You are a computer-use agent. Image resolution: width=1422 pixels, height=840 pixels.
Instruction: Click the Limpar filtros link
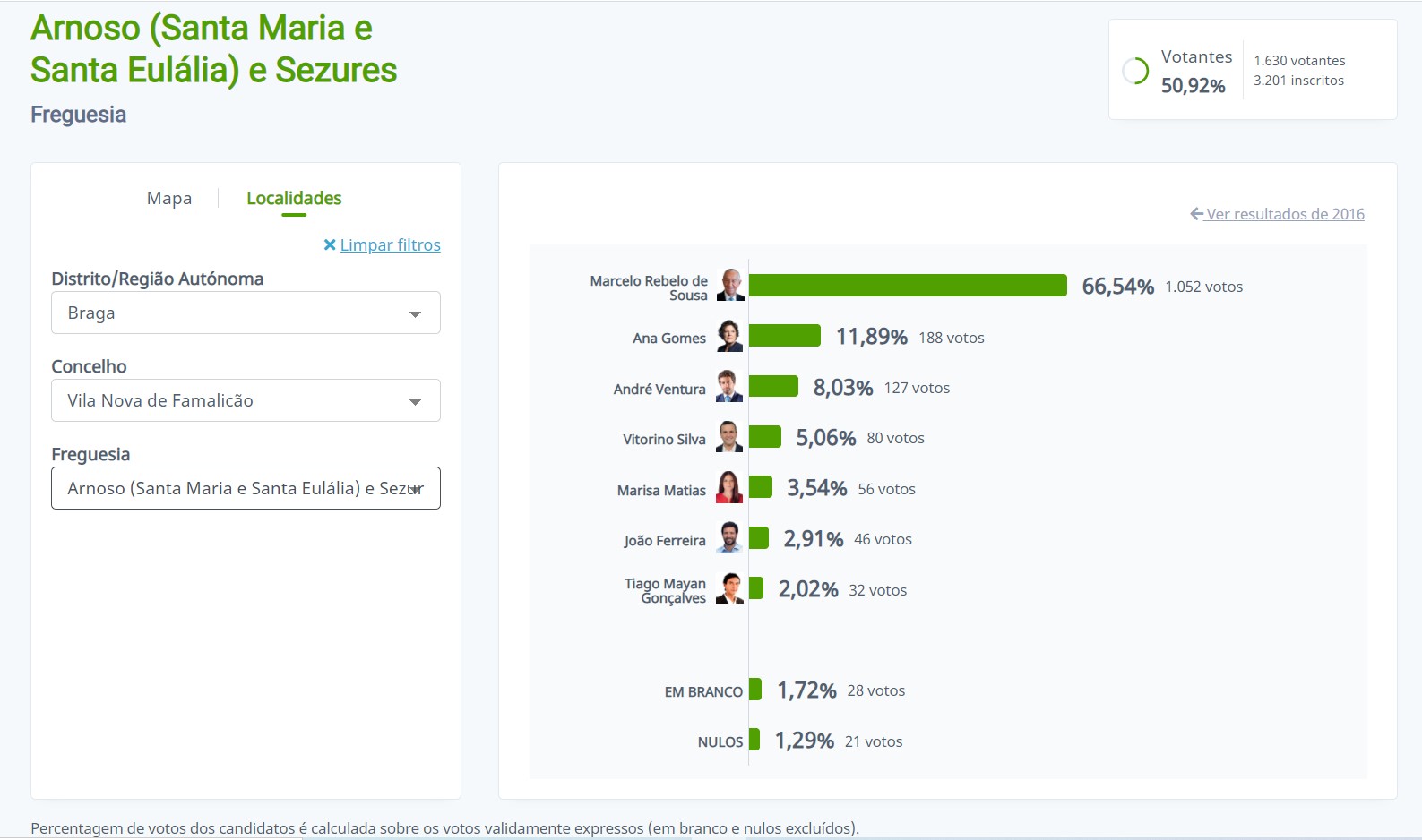click(390, 244)
